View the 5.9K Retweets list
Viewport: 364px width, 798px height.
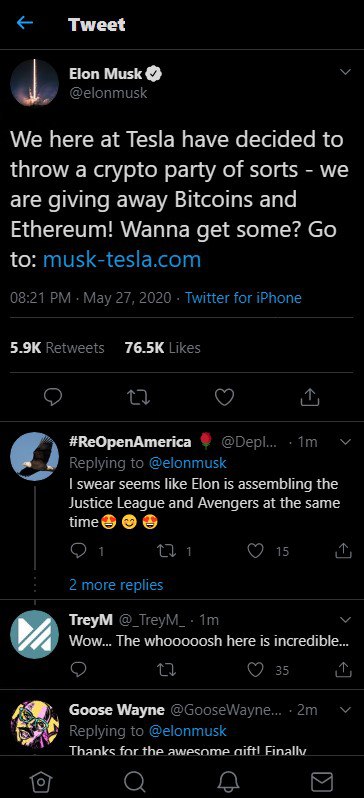[57, 348]
